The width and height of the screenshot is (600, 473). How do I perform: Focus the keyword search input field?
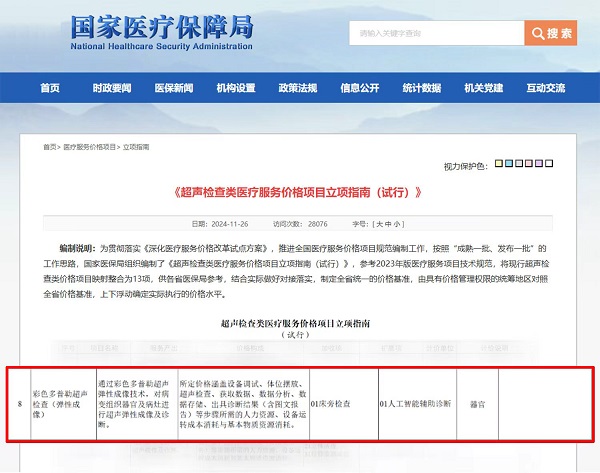point(437,33)
